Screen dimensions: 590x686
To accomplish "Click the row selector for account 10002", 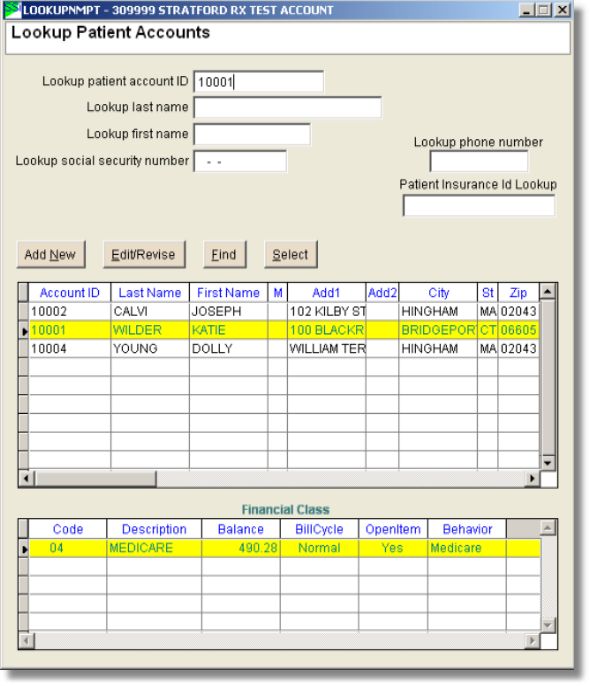I will click(x=24, y=312).
